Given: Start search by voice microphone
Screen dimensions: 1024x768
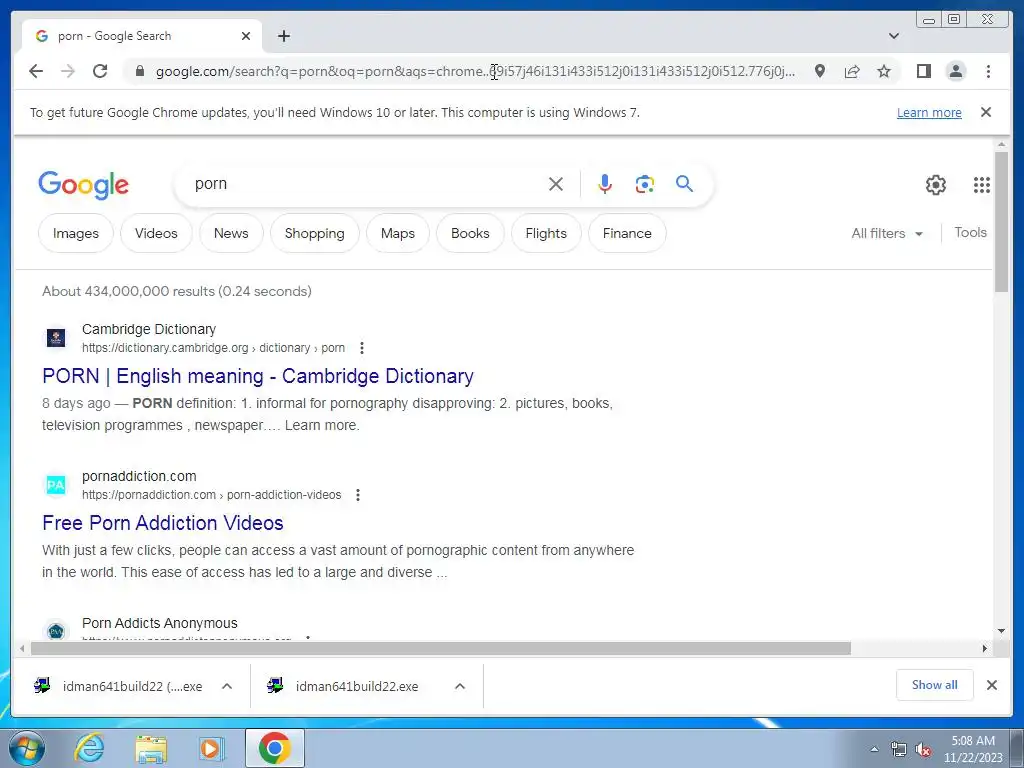Looking at the screenshot, I should tap(605, 184).
